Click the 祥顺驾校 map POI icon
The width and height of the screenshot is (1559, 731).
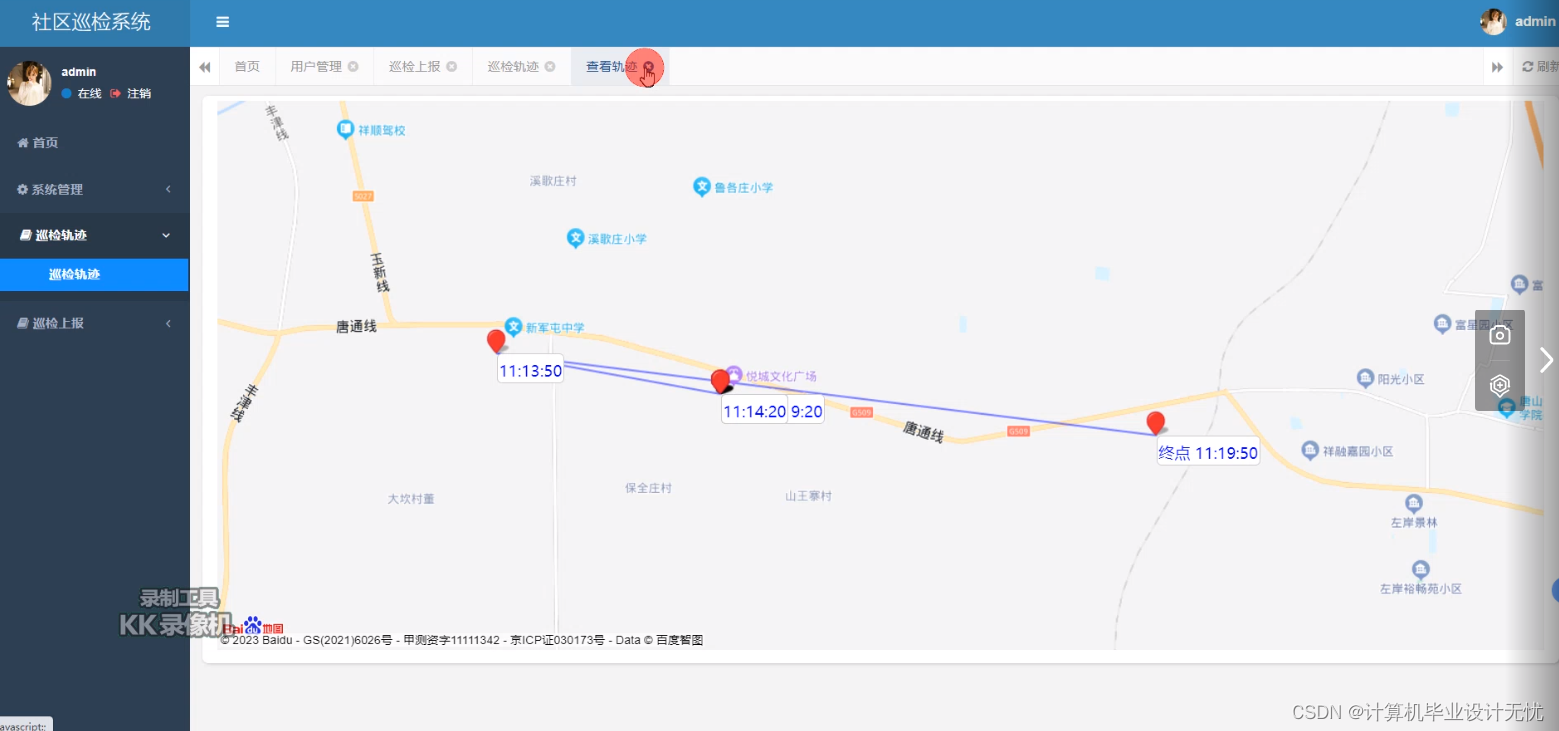click(345, 129)
